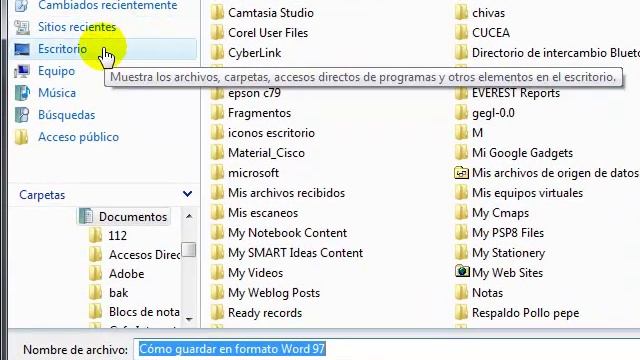The height and width of the screenshot is (360, 640).
Task: Select the CyberLink folder icon
Action: pos(218,53)
